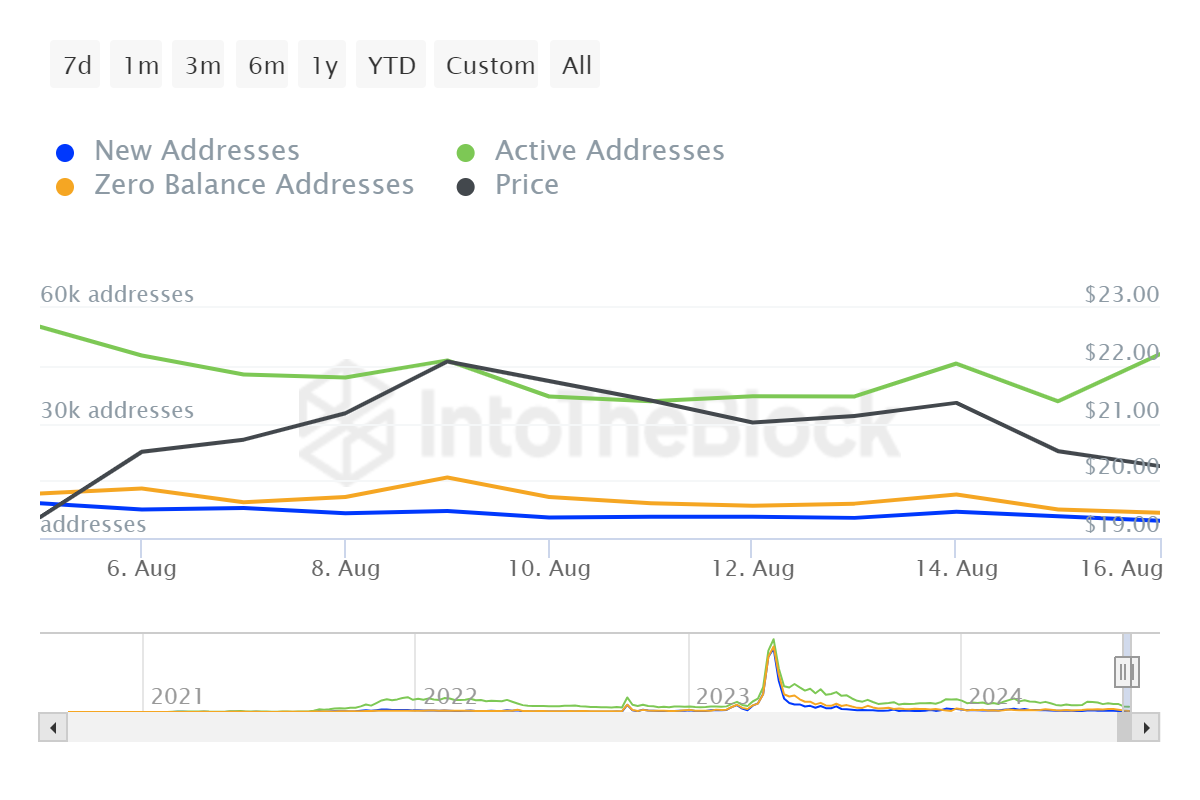Hide the Active Addresses series label
Screen dimensions: 1200x800
[609, 151]
